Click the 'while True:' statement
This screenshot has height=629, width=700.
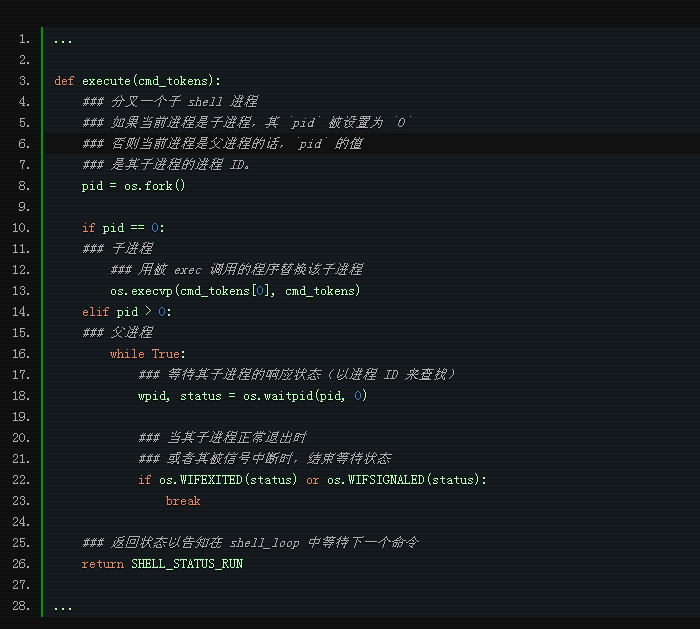pos(147,354)
